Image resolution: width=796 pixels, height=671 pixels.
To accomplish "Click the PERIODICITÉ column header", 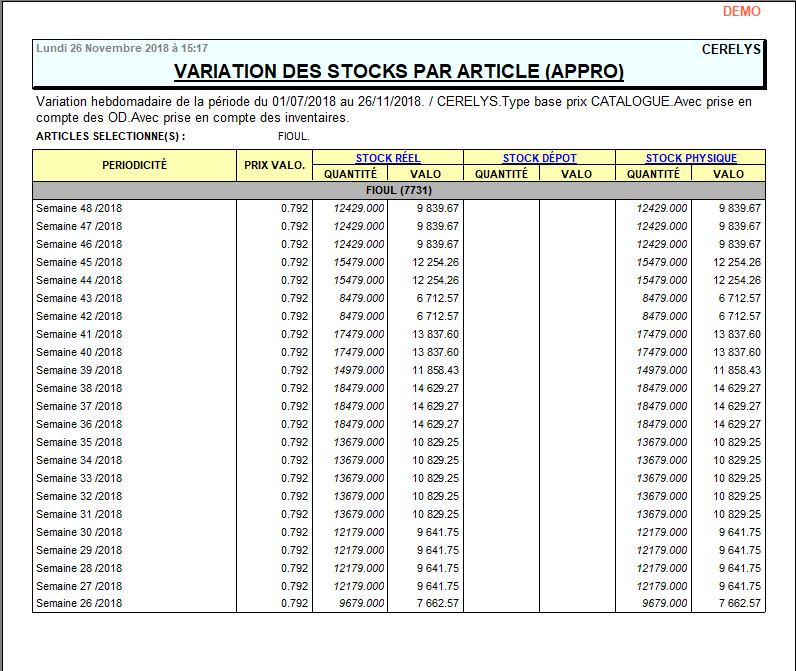I will point(134,165).
